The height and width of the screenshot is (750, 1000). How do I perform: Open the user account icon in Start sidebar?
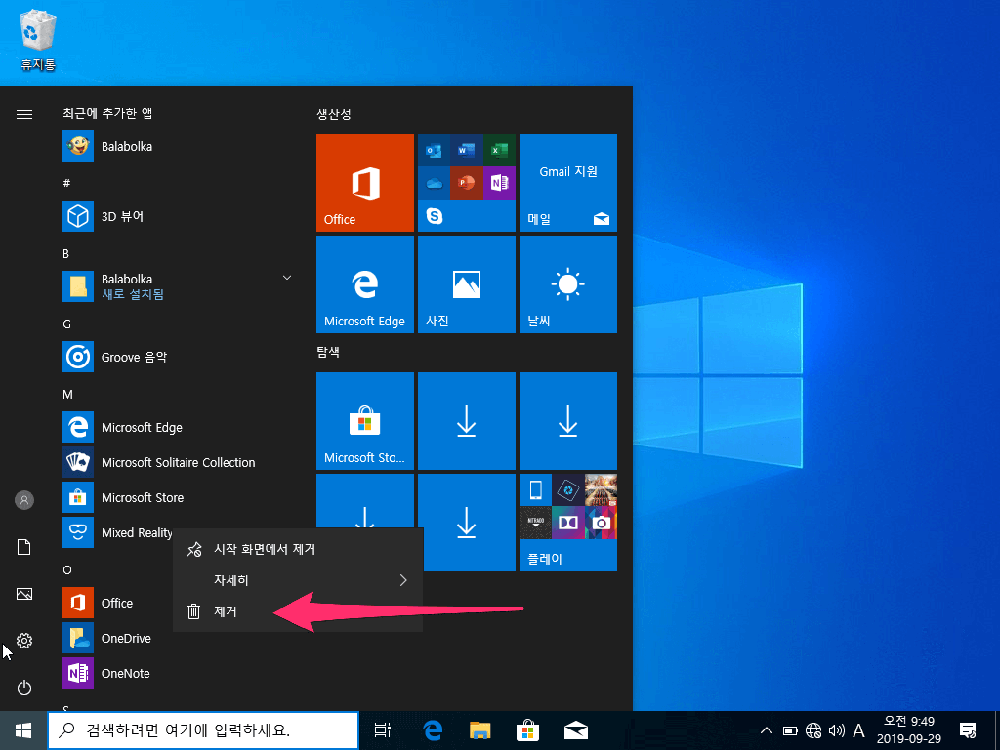pos(24,500)
